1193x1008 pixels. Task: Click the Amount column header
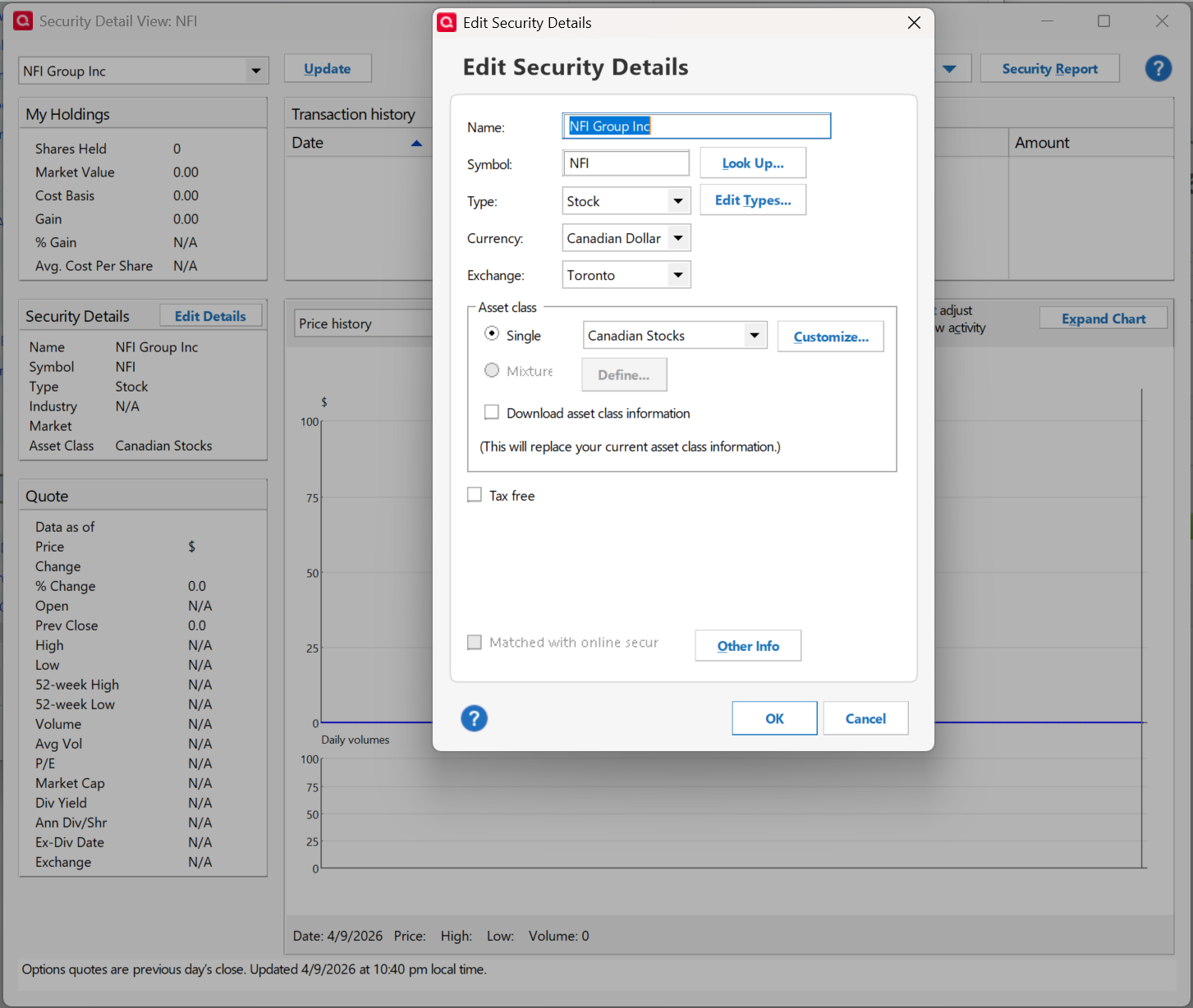pos(1091,143)
